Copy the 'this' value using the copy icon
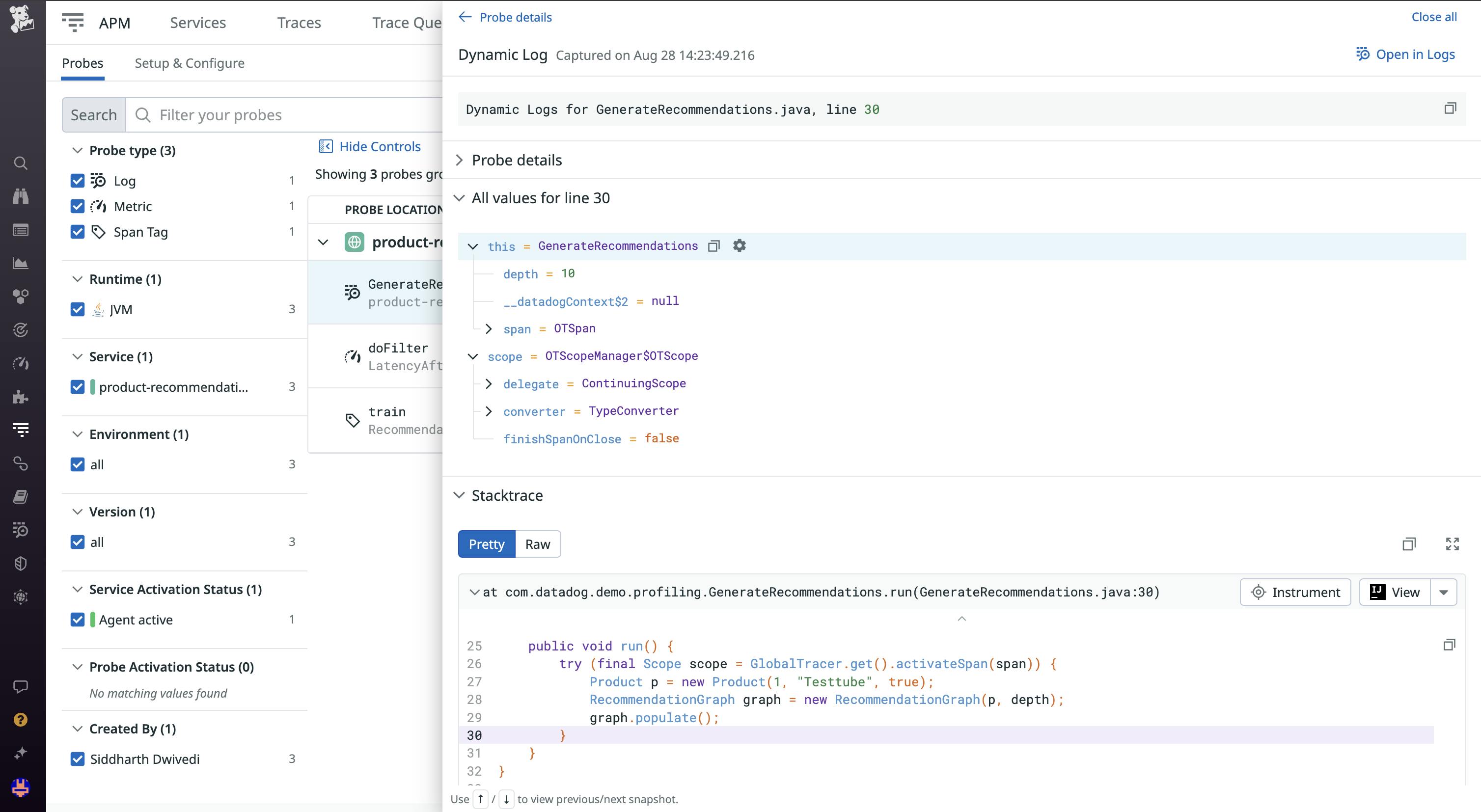 click(713, 246)
